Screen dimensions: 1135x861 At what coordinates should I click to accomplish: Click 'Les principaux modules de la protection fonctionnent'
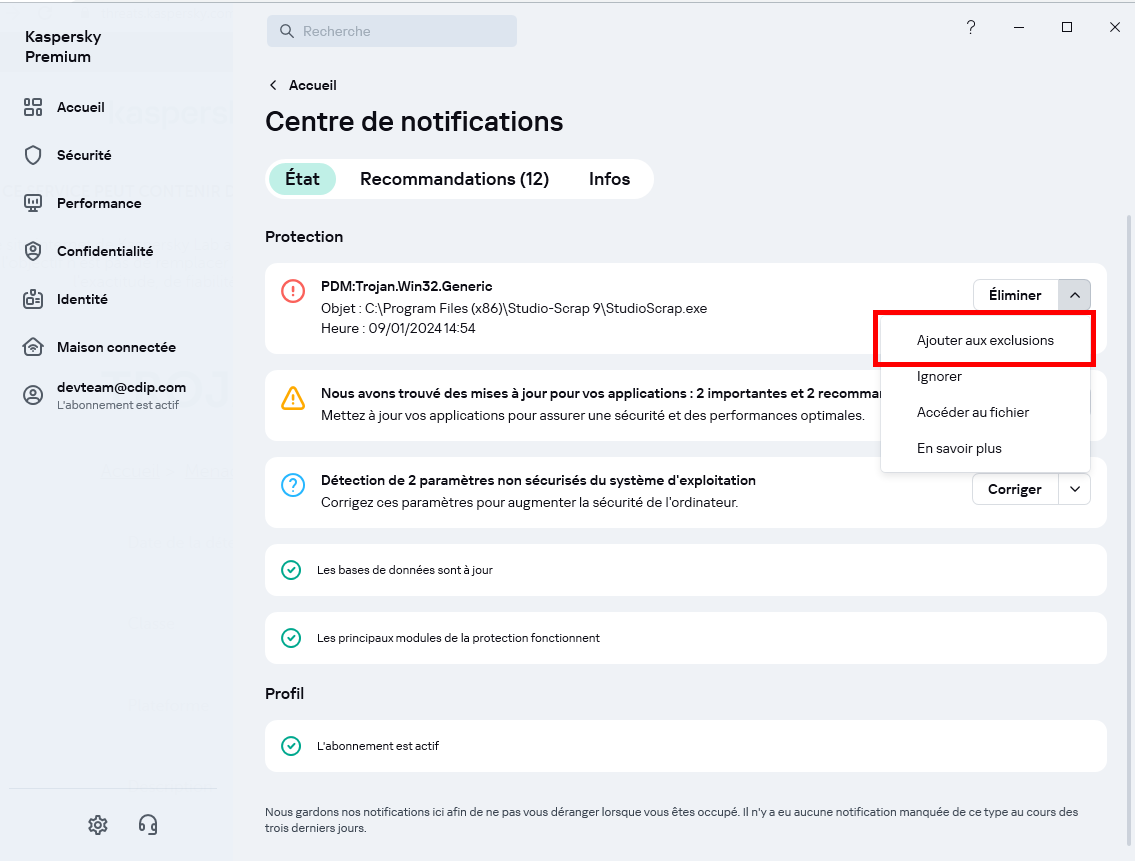coord(458,638)
